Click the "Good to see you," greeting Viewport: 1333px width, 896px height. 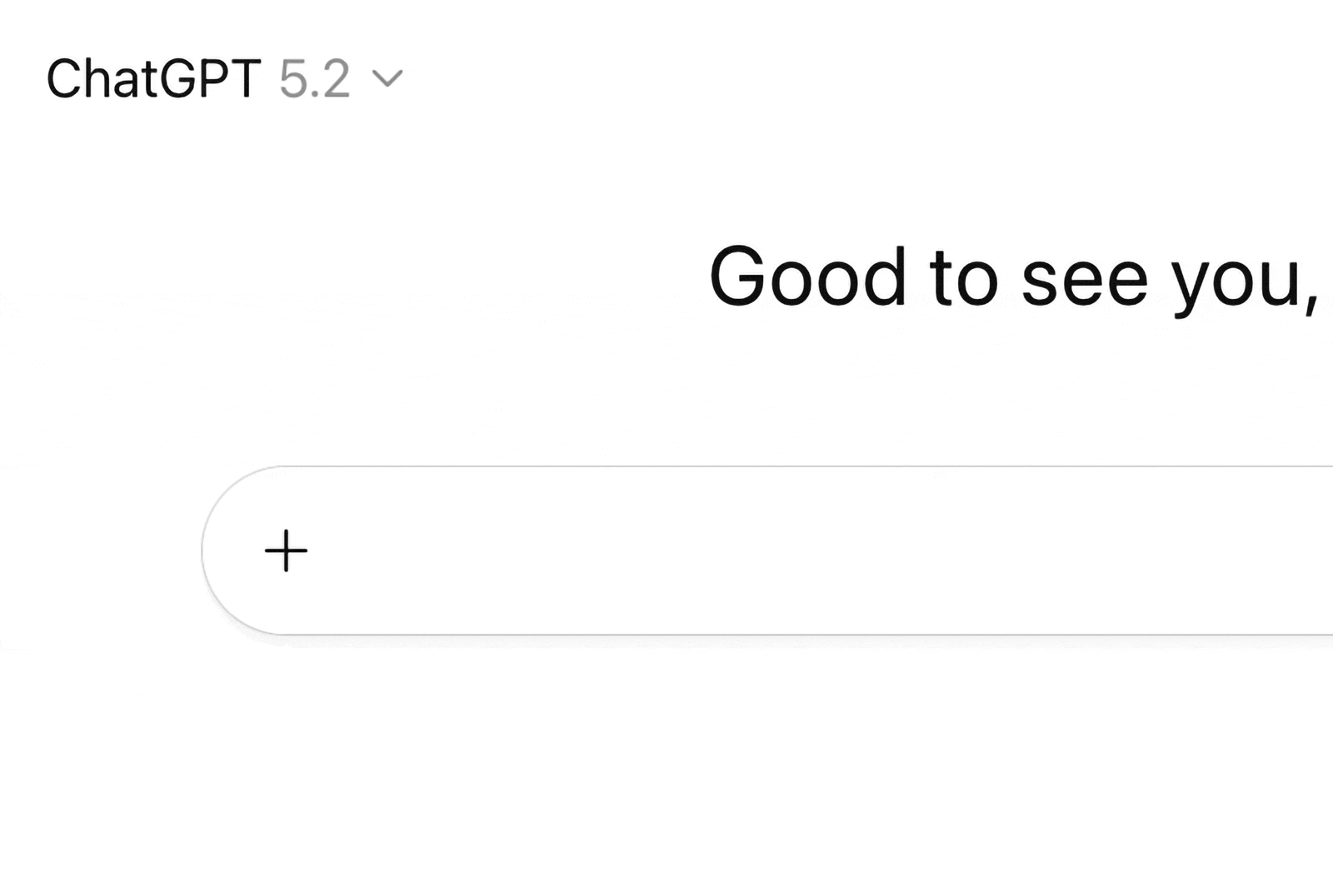pos(1012,277)
